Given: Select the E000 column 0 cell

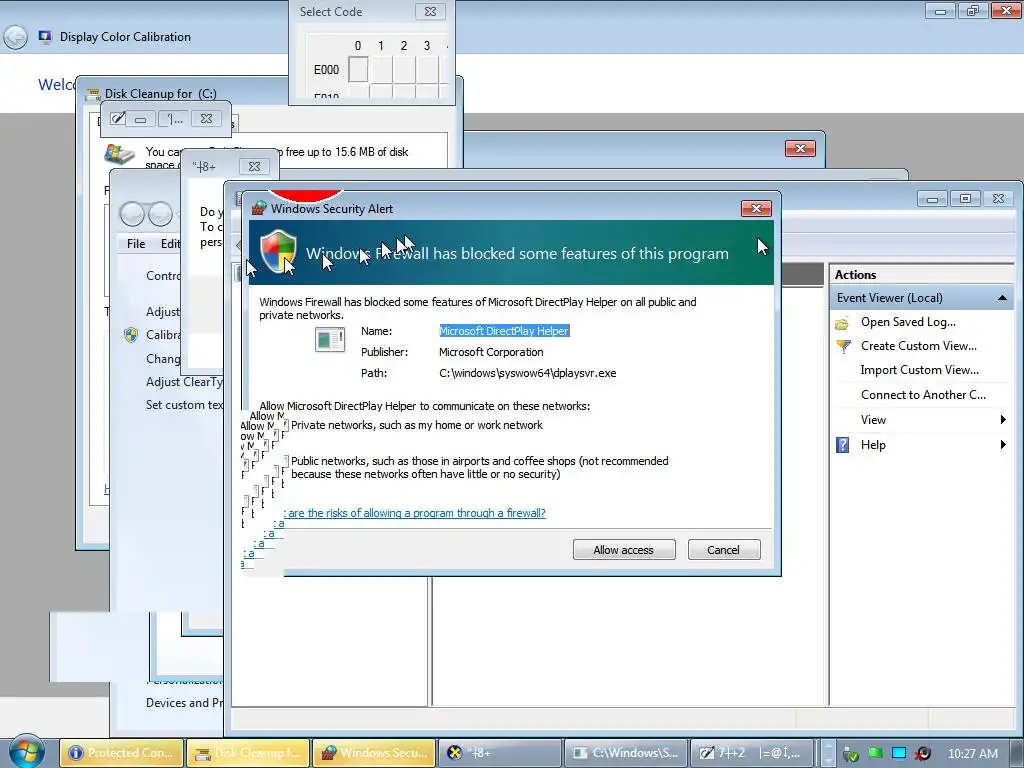Looking at the screenshot, I should click(358, 70).
